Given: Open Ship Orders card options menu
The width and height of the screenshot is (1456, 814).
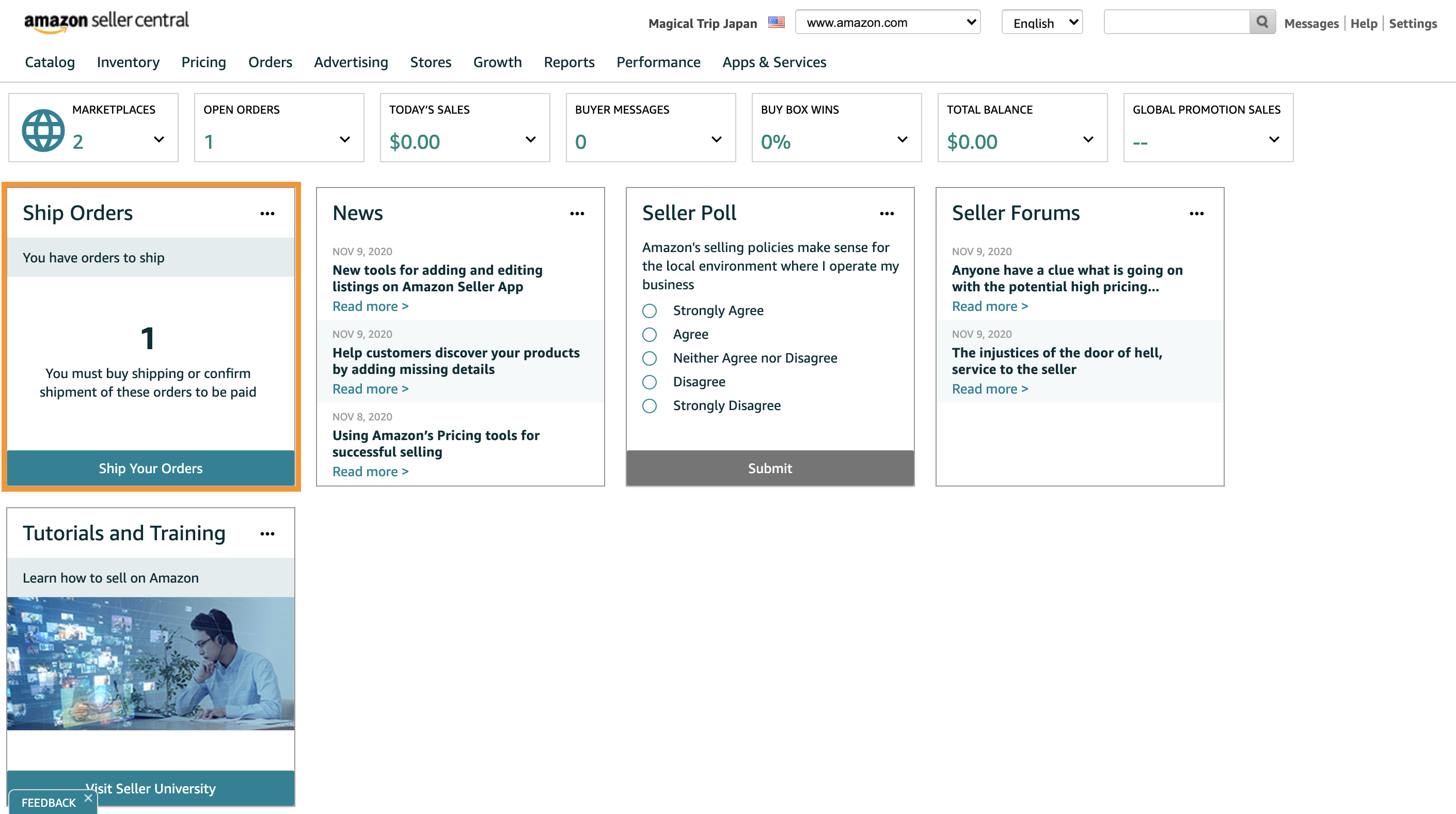Looking at the screenshot, I should (x=267, y=214).
